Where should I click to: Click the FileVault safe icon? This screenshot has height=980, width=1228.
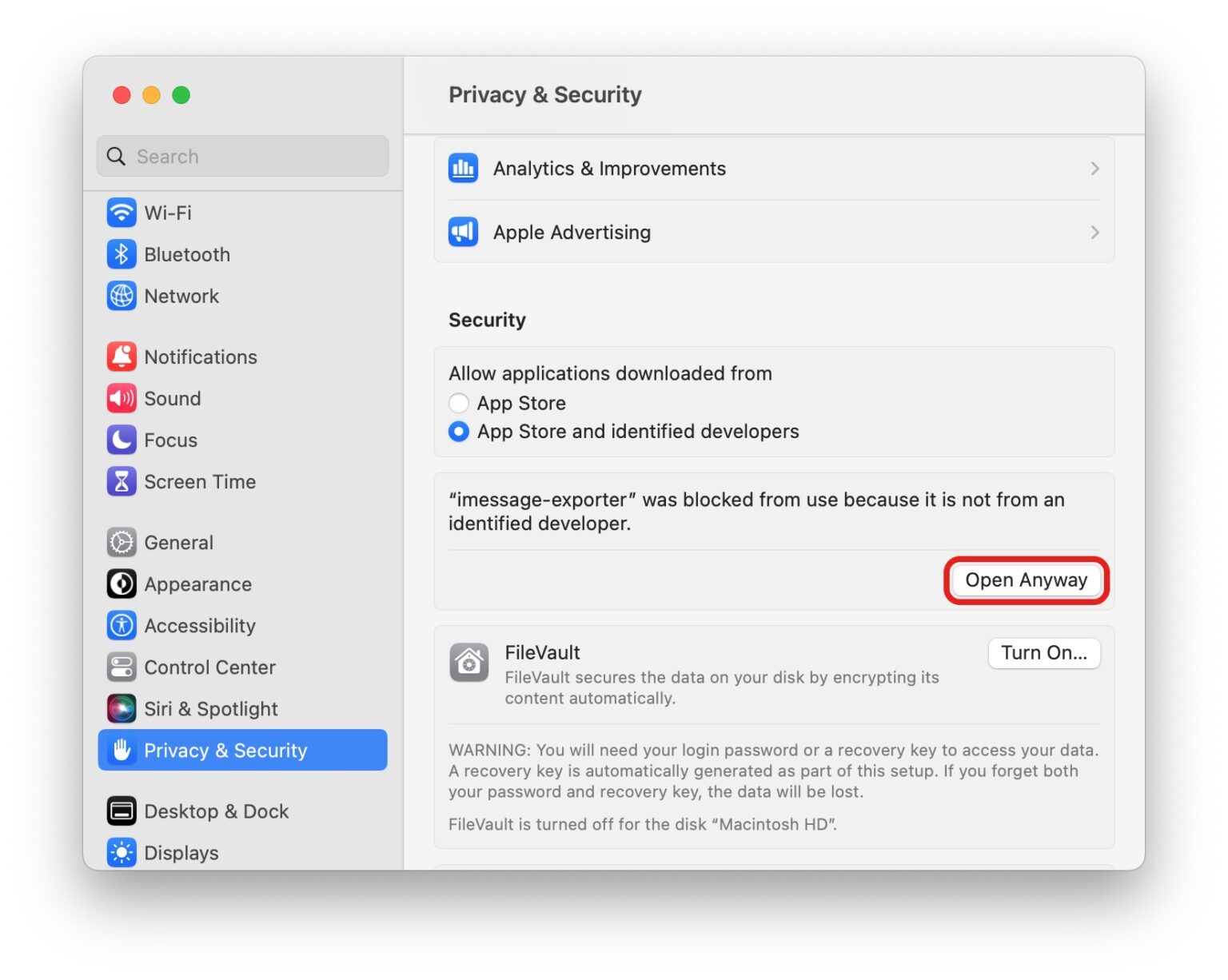coord(469,663)
